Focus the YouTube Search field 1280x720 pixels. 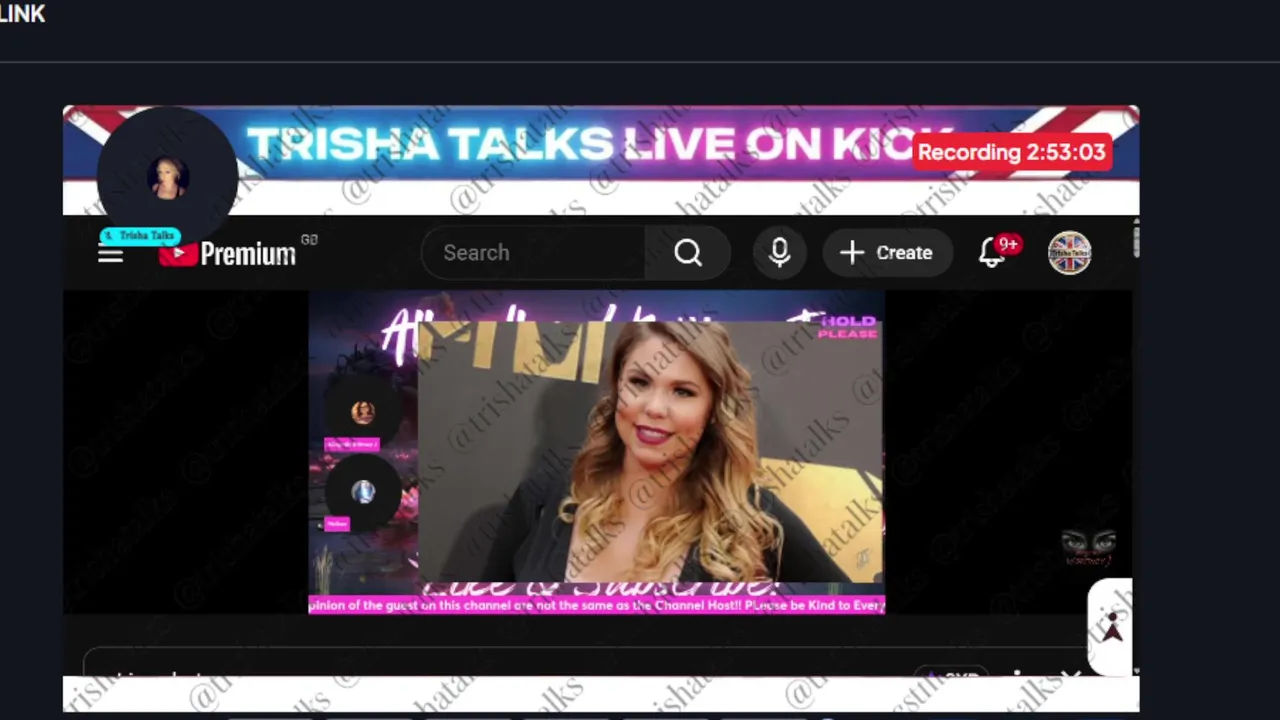pyautogui.click(x=534, y=253)
